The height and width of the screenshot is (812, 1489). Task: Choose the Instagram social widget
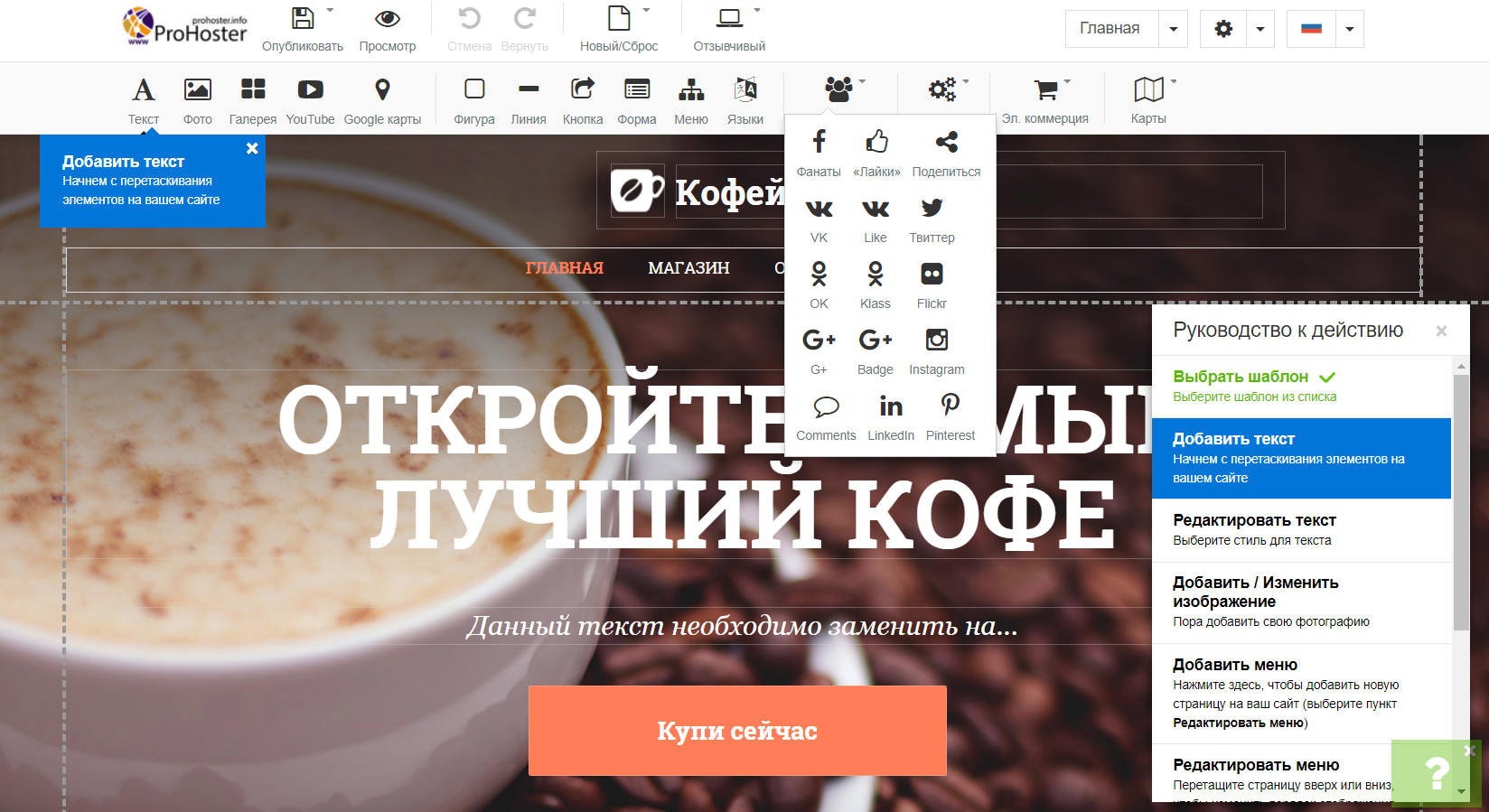tap(936, 350)
